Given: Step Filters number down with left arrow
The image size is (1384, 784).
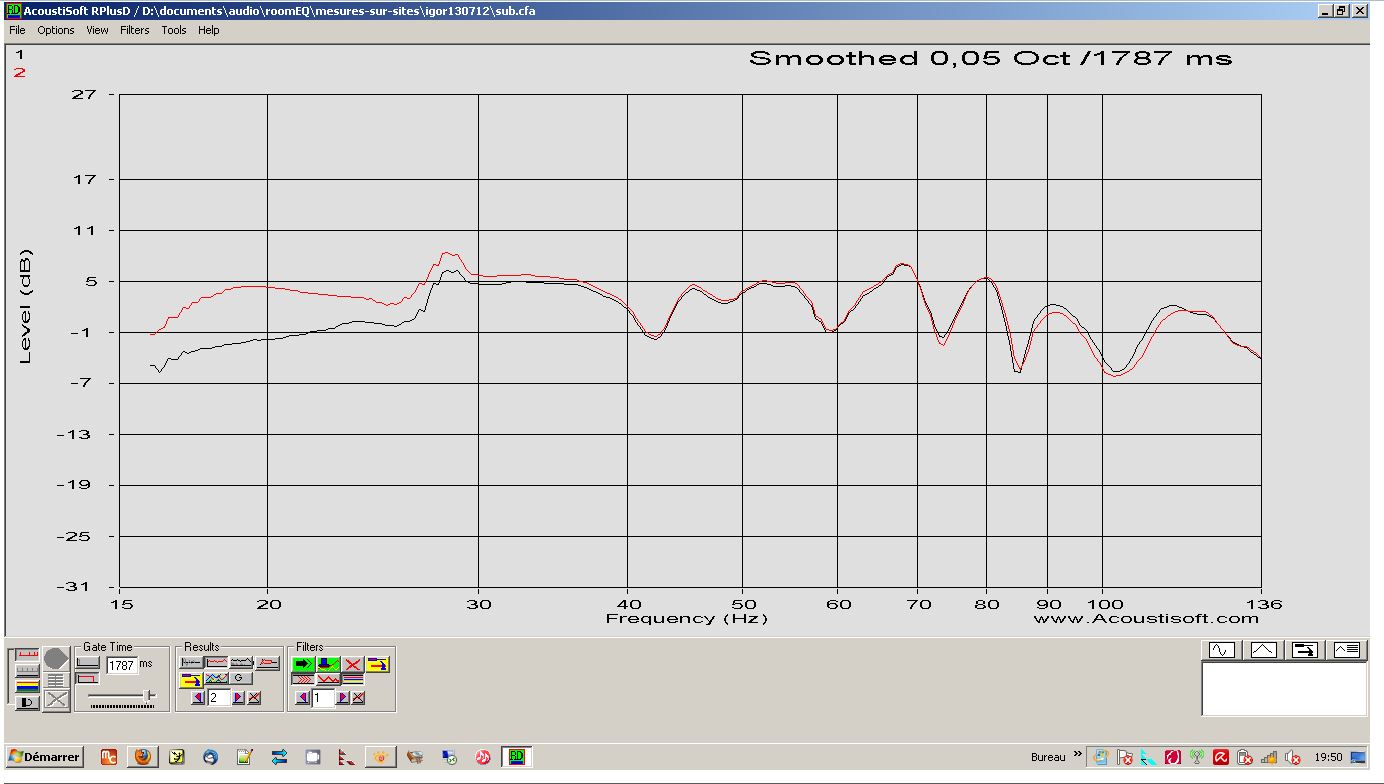Looking at the screenshot, I should (302, 698).
